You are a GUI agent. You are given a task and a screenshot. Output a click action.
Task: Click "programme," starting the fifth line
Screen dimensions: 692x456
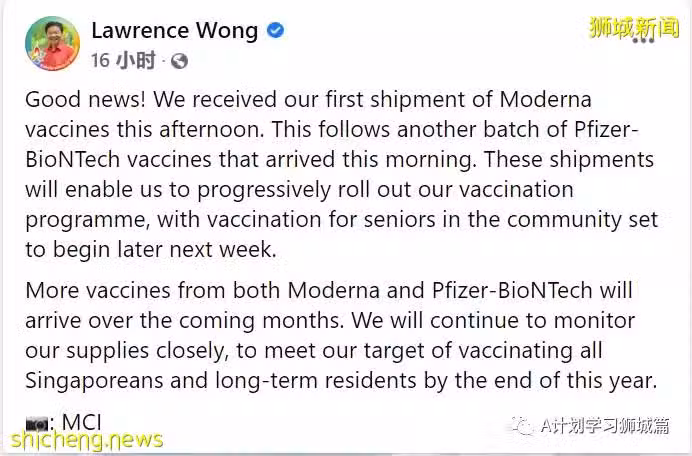pos(87,220)
